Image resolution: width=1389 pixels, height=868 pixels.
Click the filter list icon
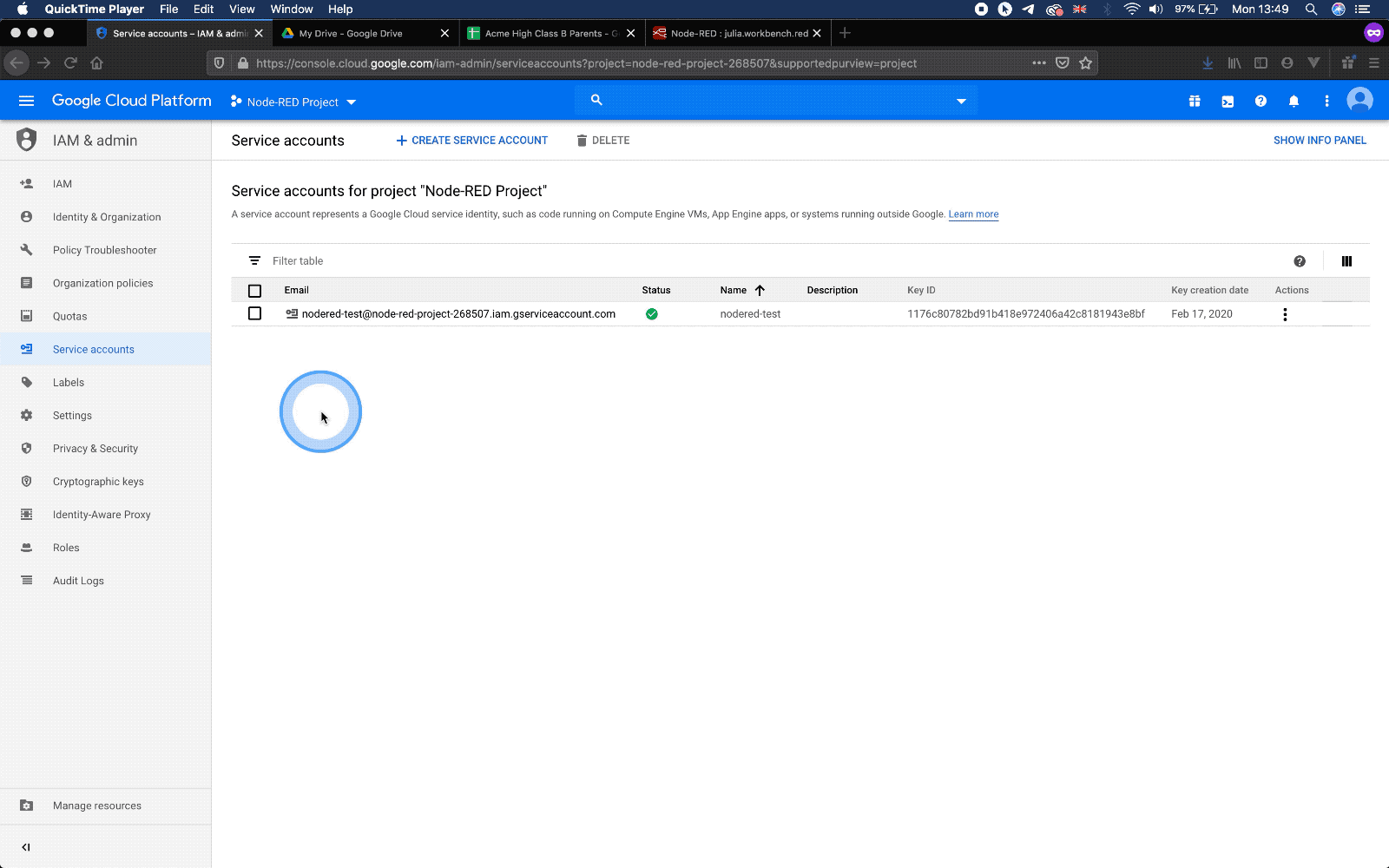[x=254, y=261]
